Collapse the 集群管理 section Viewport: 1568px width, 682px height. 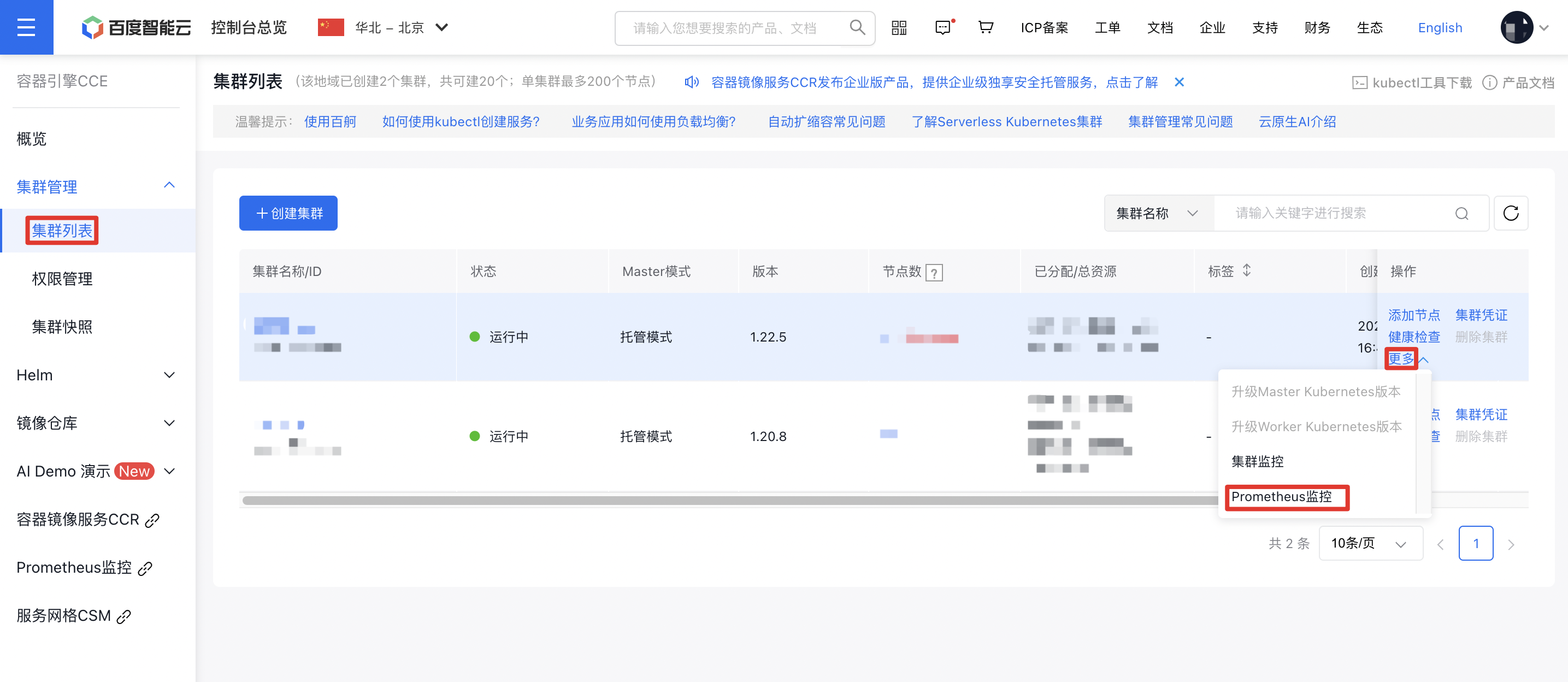[169, 185]
